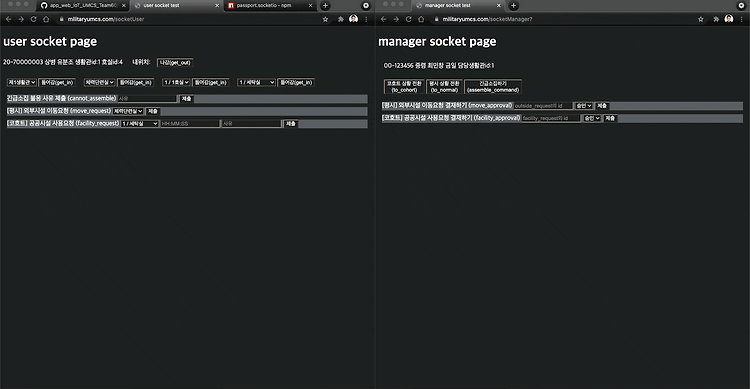Screen dimensions: 750x389
Task: Open the facility_request room dropdown
Action: tap(140, 123)
